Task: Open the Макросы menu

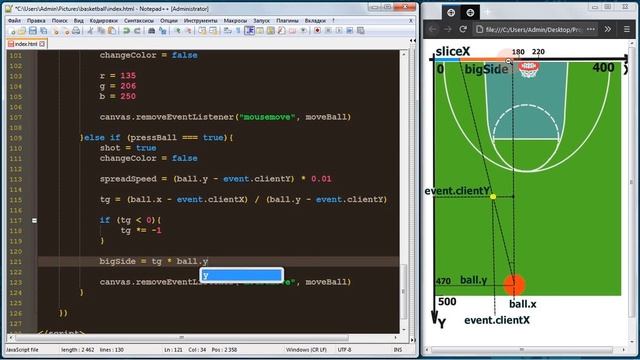Action: 235,20
